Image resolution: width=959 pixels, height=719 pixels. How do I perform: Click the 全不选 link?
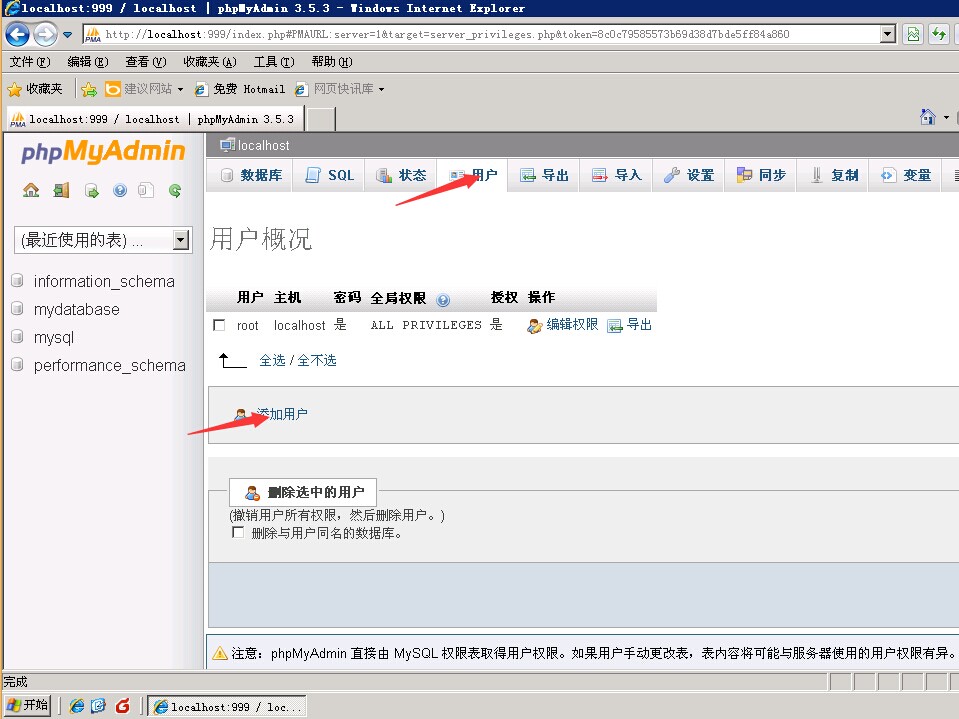tap(317, 360)
